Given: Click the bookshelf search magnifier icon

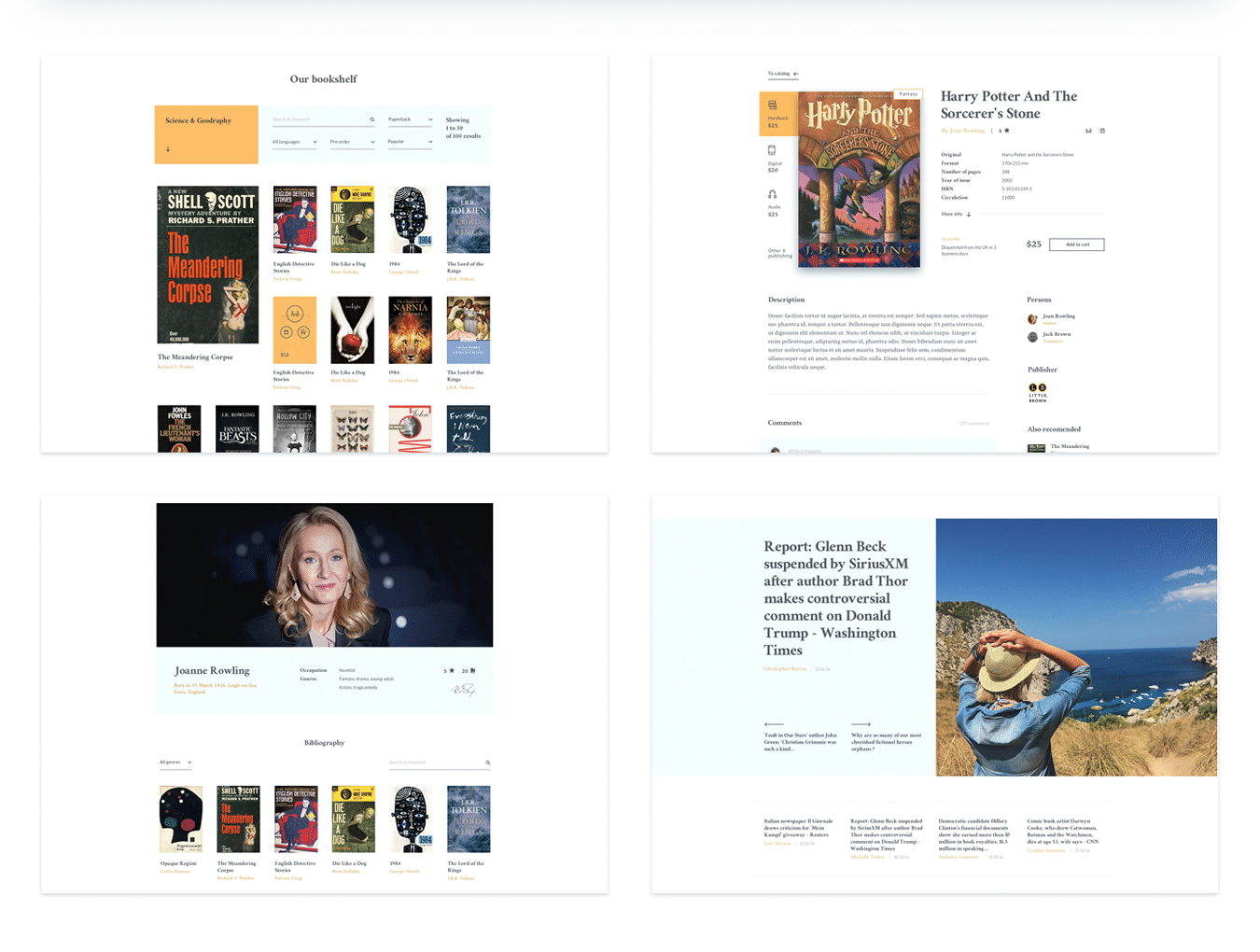Looking at the screenshot, I should (371, 119).
